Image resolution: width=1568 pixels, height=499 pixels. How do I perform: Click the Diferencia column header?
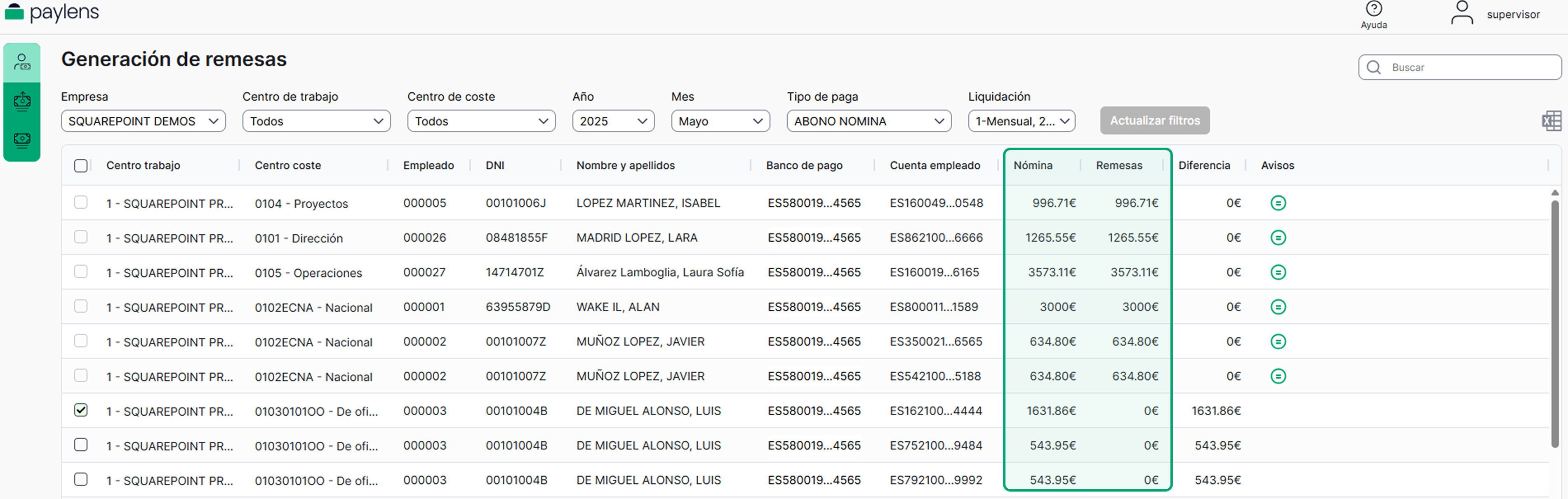pyautogui.click(x=1203, y=165)
